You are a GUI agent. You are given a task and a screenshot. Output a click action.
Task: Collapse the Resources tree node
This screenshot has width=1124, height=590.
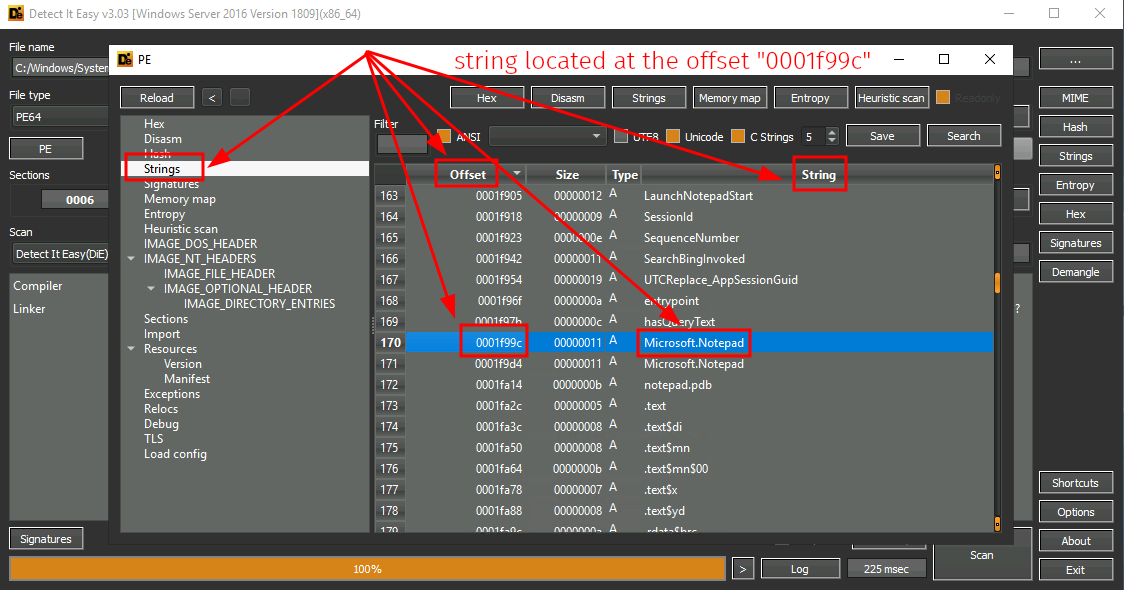131,349
